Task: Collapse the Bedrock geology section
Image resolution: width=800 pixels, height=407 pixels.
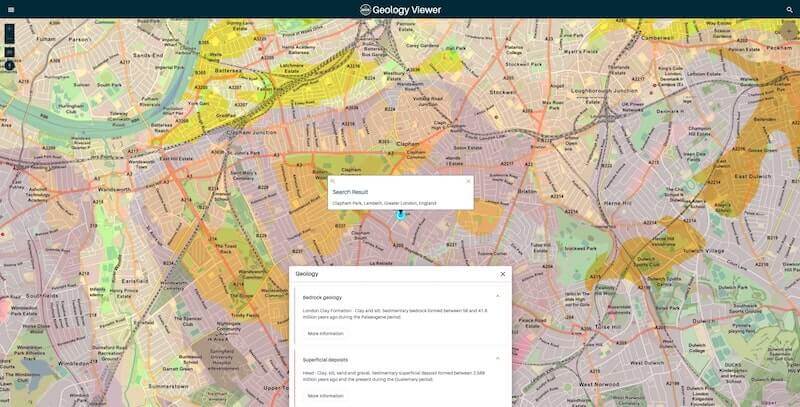Action: (498, 296)
